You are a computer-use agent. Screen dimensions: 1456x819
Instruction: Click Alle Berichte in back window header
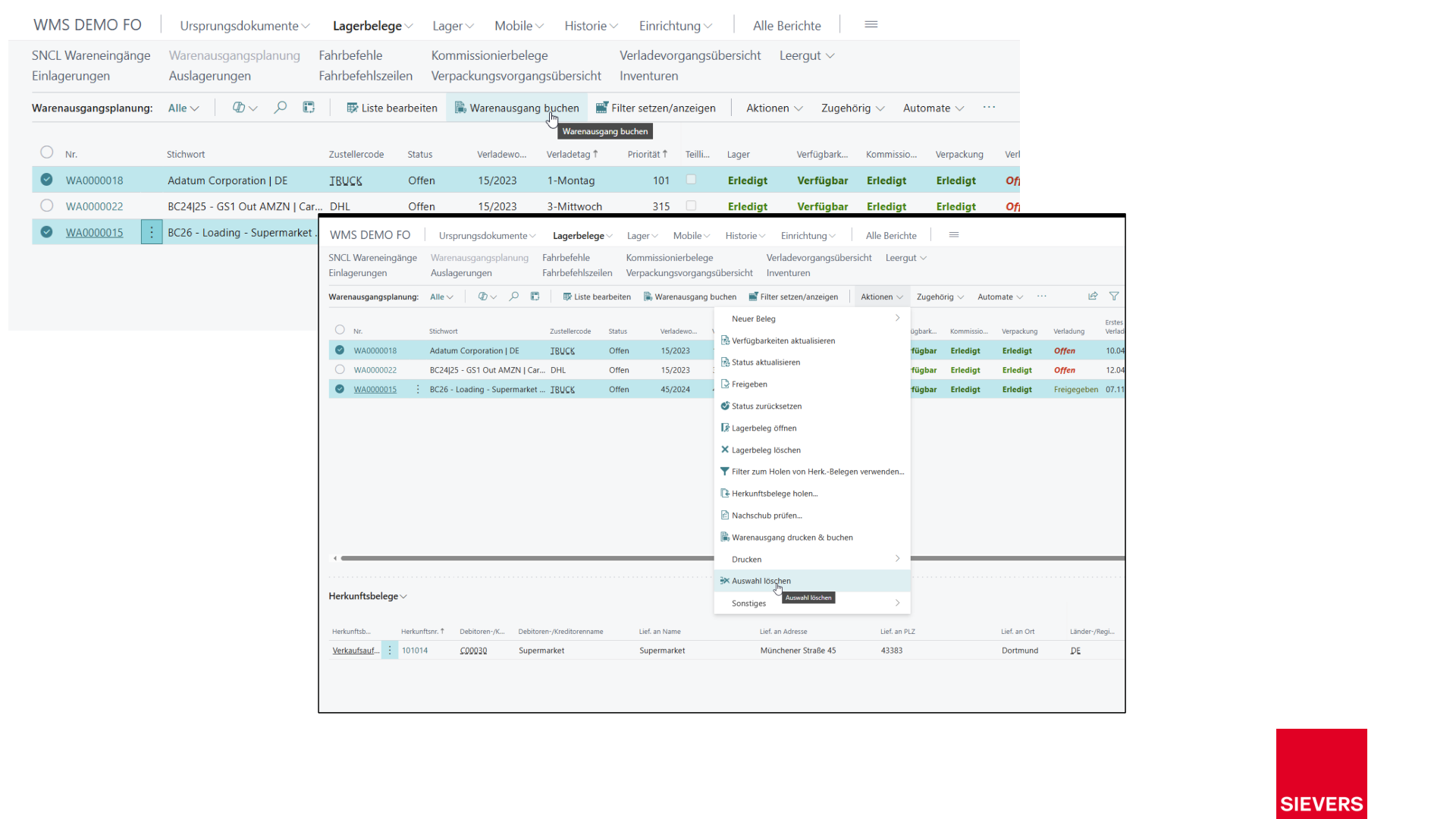(787, 26)
